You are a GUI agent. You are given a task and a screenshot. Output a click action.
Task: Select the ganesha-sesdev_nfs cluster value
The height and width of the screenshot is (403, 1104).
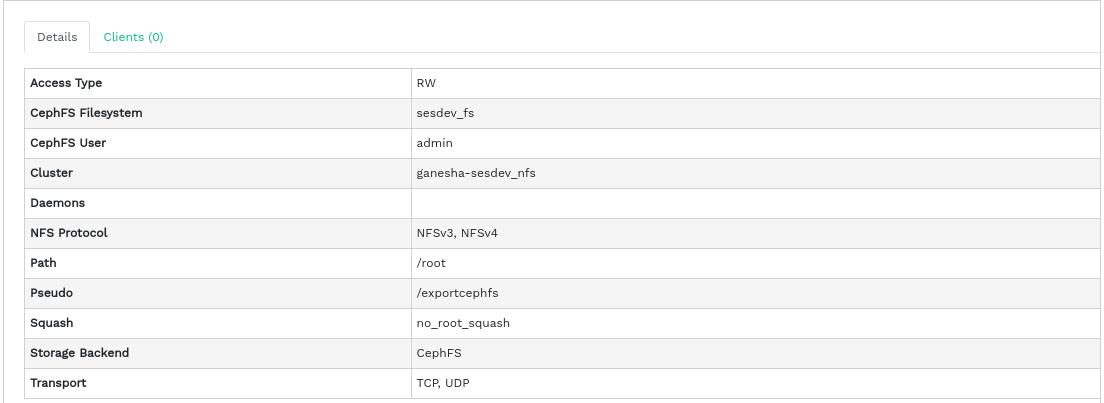[476, 173]
